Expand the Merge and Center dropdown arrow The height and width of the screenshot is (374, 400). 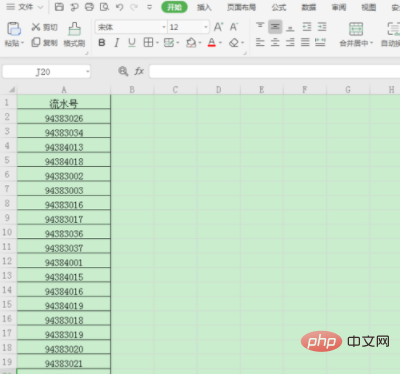pos(371,43)
